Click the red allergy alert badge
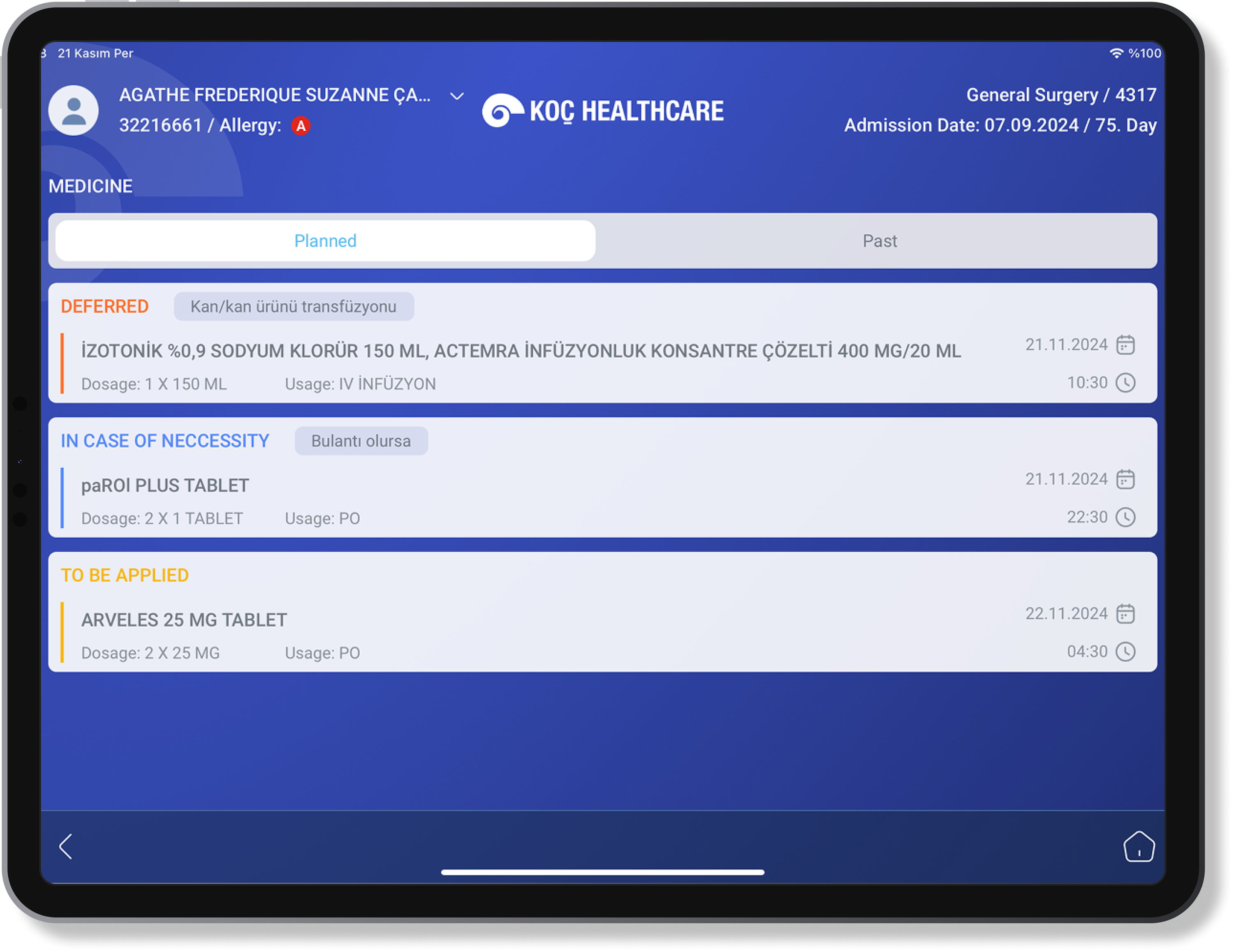Screen dimensions: 1234x952 pos(301,125)
